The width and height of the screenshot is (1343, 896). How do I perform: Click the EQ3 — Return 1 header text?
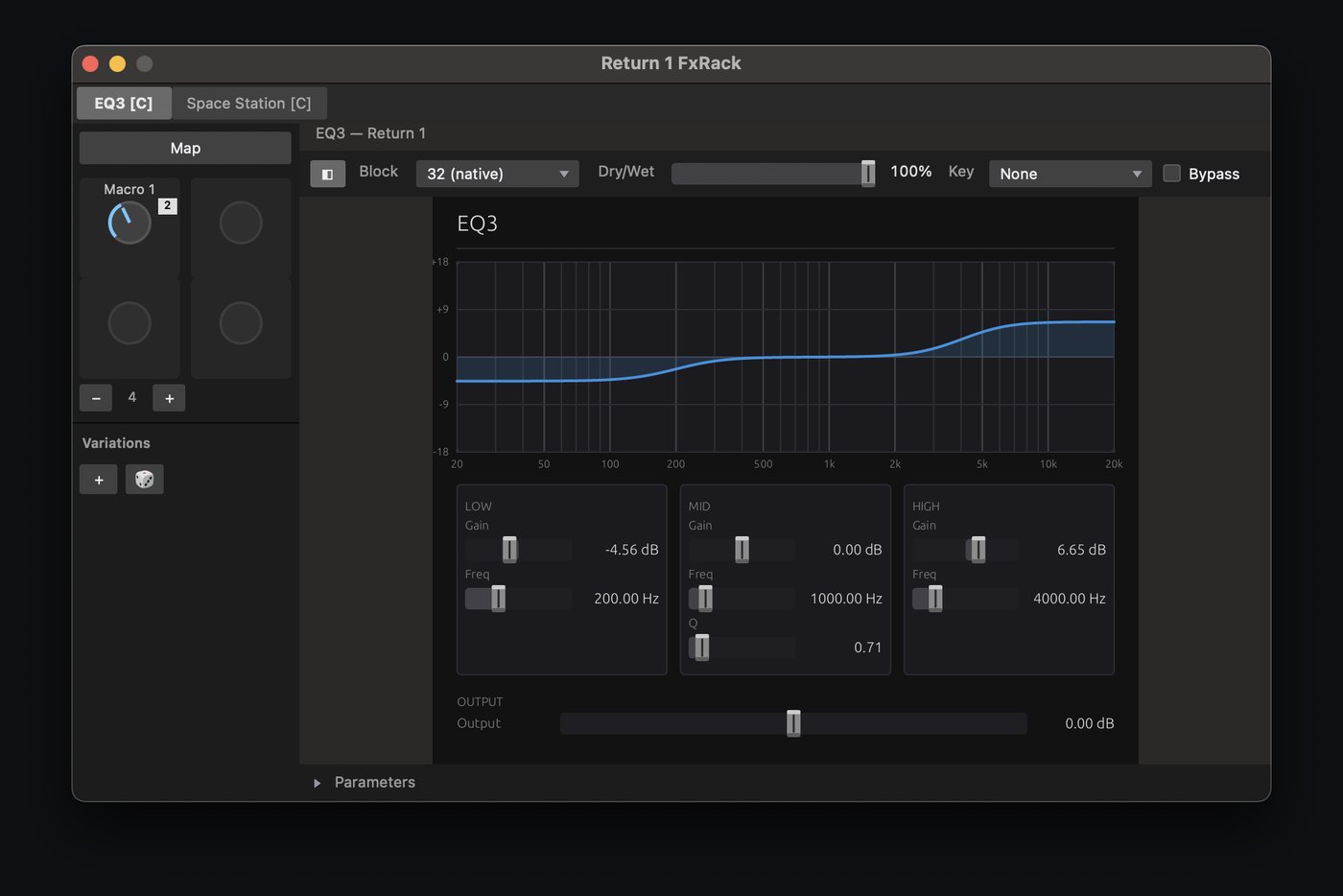[370, 133]
